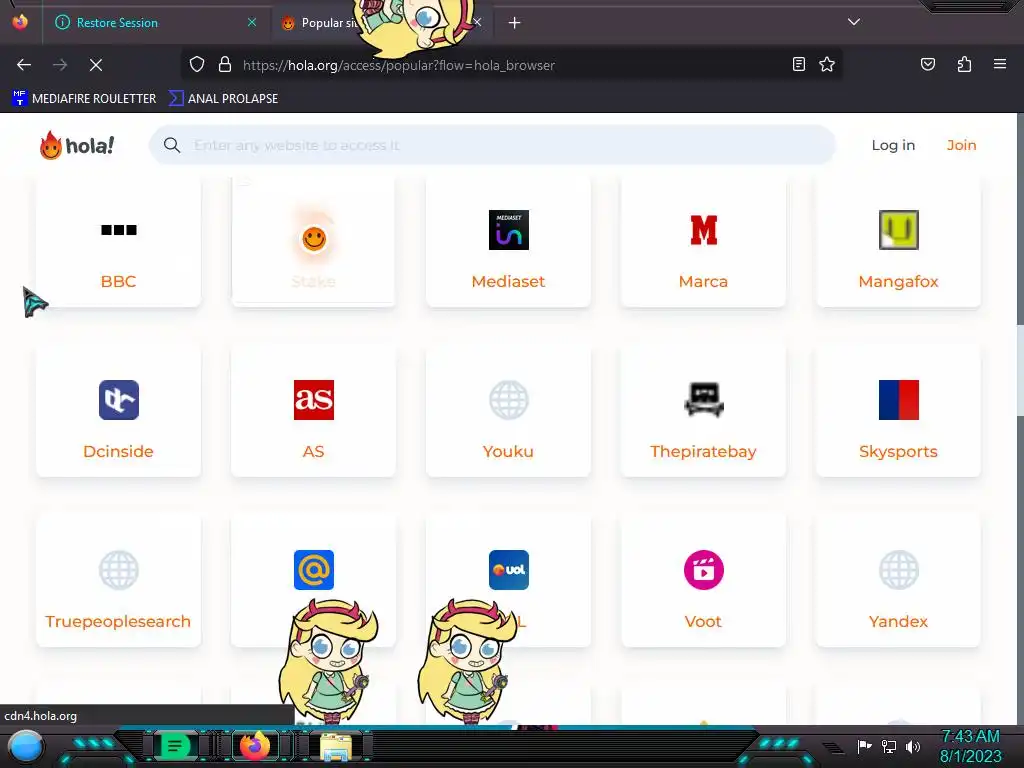1024x768 pixels.
Task: Click the Dcinside label
Action: click(118, 451)
